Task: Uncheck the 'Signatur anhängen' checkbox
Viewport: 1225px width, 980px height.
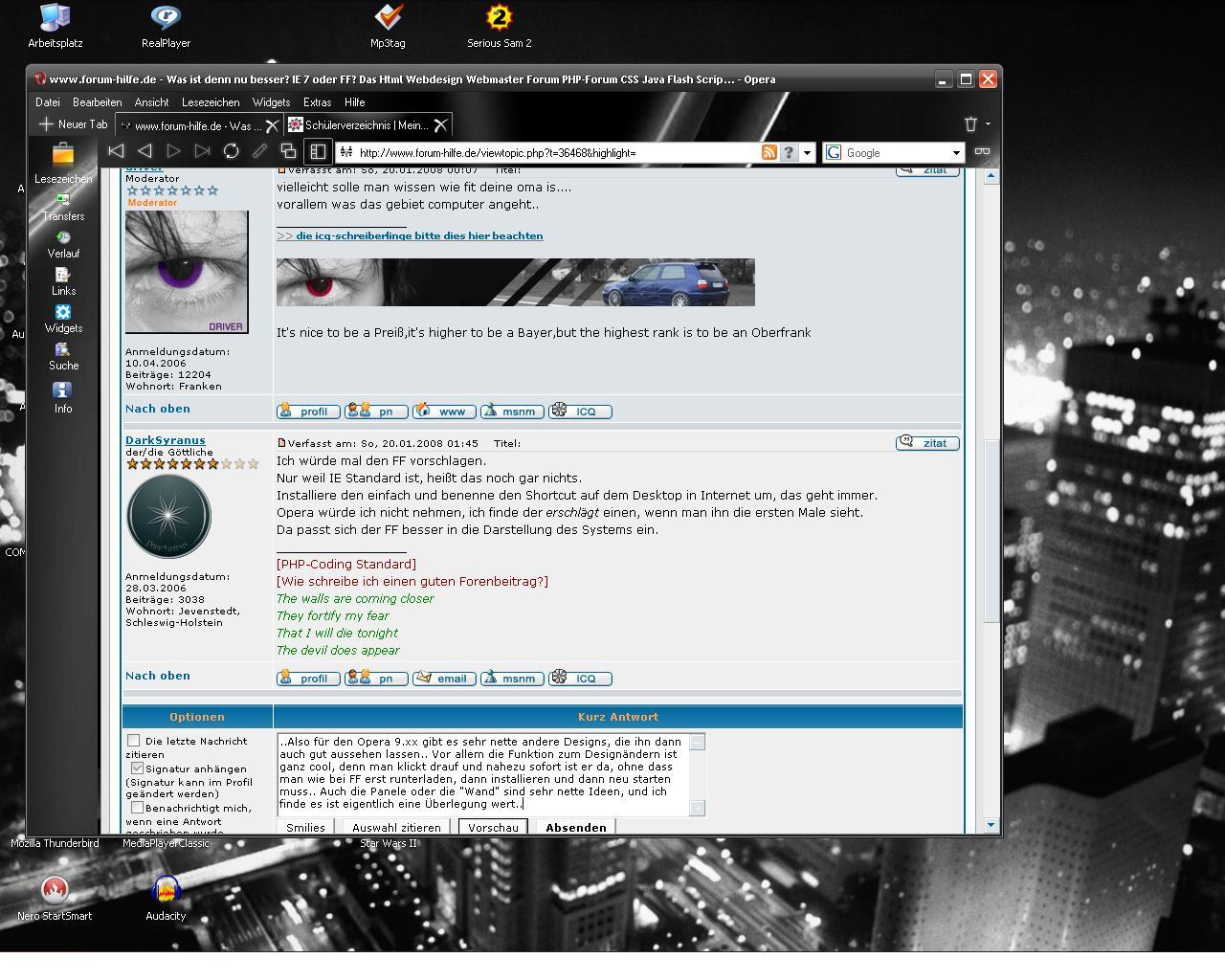Action: (x=137, y=768)
